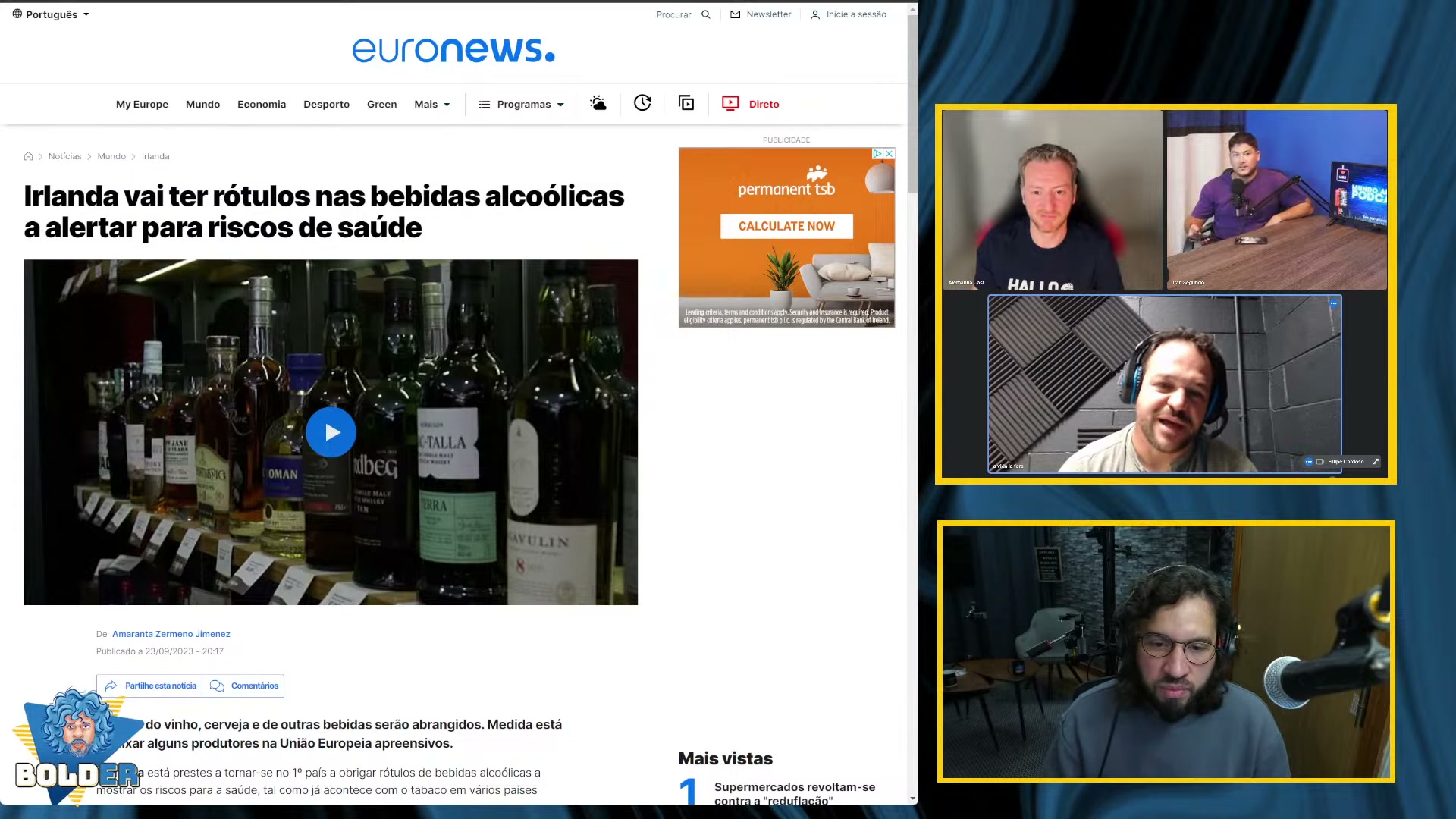The image size is (1456, 819).
Task: Open the video gallery icon in navbar
Action: click(686, 103)
